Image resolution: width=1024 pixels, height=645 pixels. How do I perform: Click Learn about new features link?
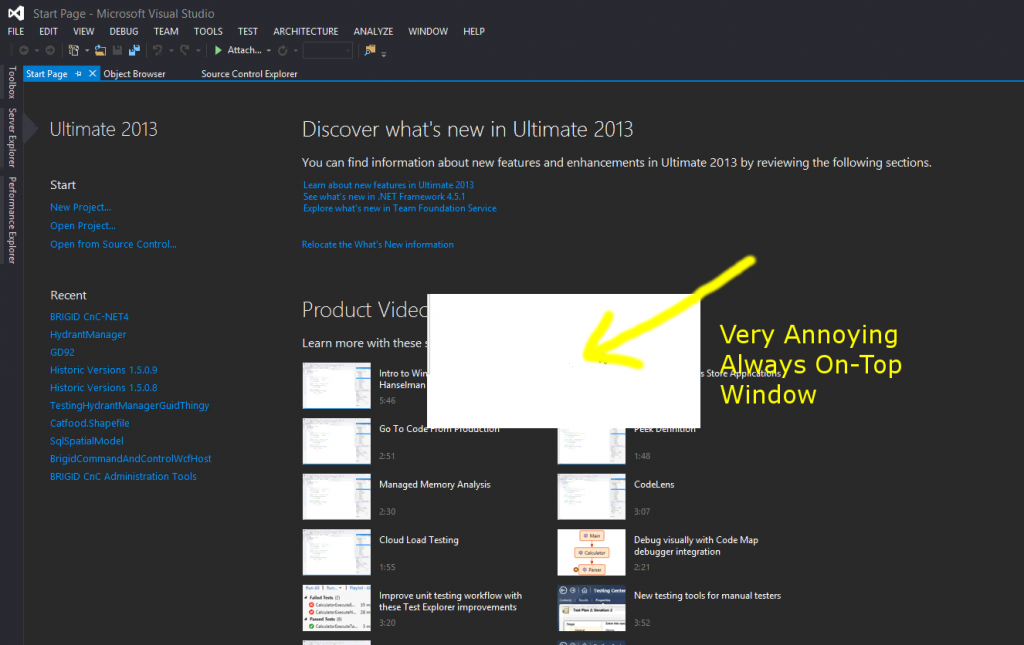[389, 185]
